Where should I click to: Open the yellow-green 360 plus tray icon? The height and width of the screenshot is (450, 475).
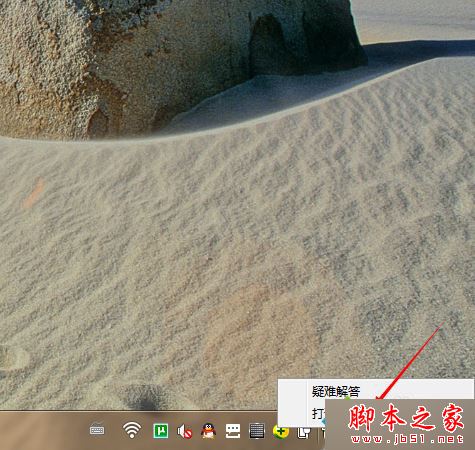click(281, 432)
